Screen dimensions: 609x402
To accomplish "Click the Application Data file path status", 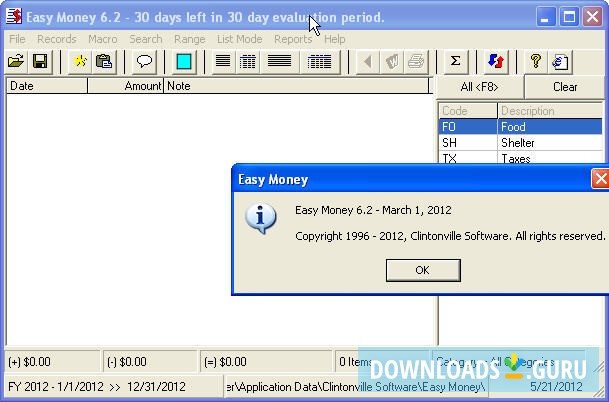I will tap(356, 387).
